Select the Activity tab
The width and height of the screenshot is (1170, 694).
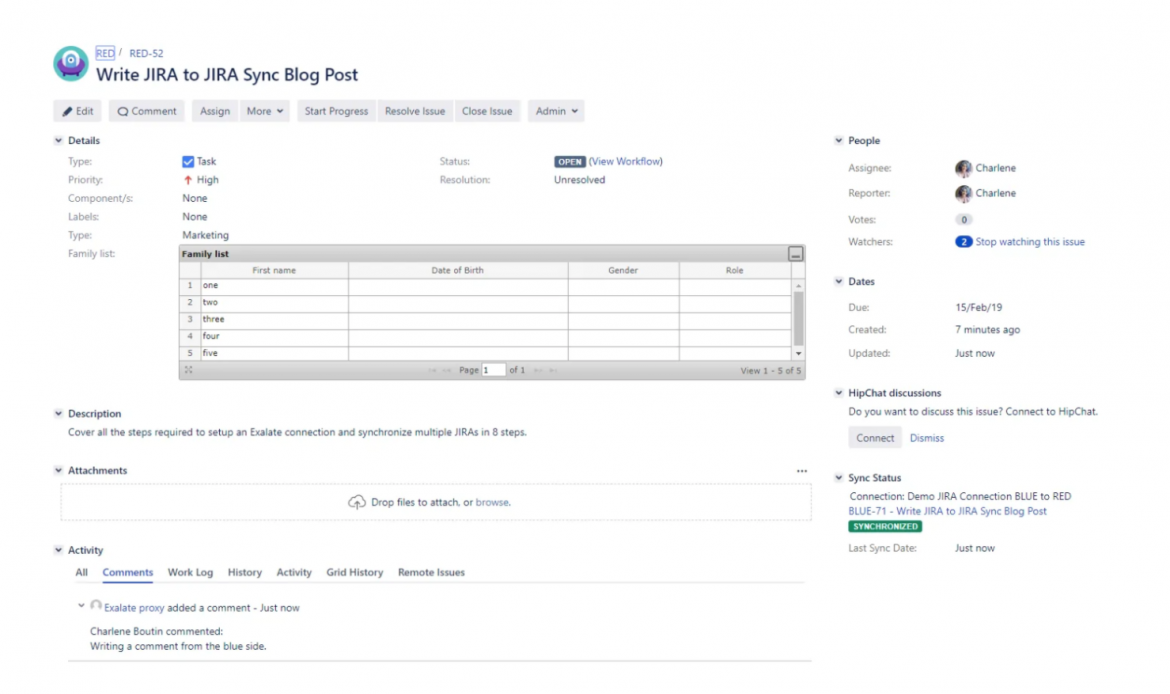(294, 572)
